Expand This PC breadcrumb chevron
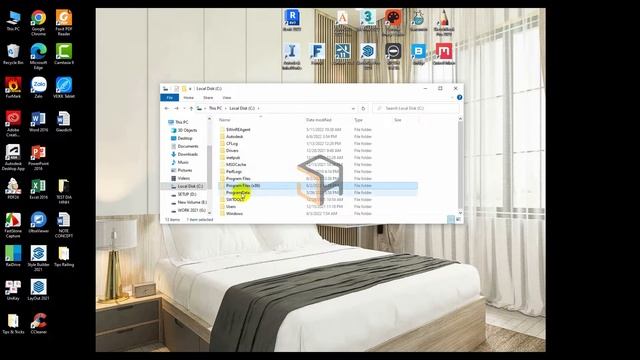Image resolution: width=640 pixels, height=360 pixels. point(226,108)
